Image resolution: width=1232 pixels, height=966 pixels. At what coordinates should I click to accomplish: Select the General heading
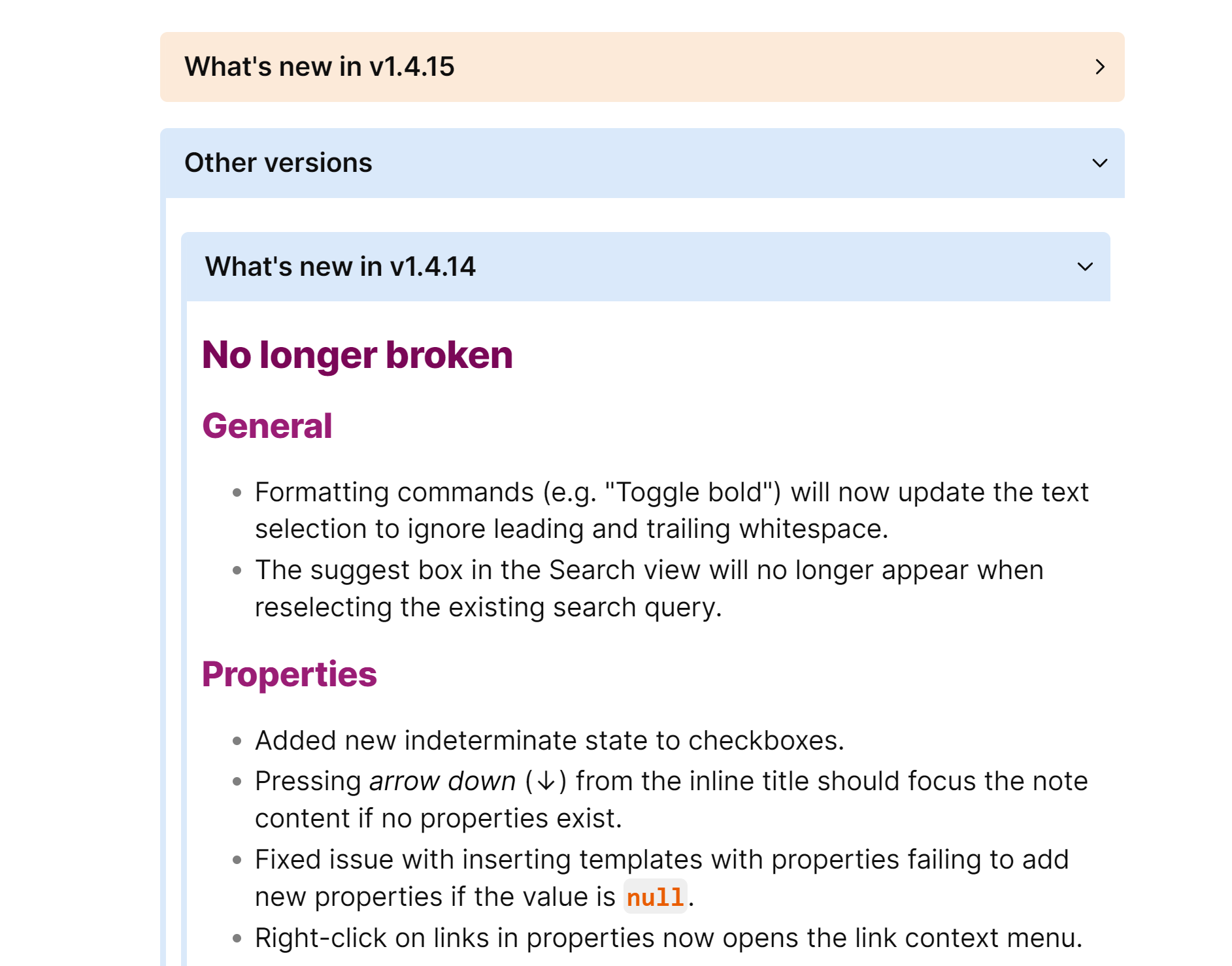(267, 426)
